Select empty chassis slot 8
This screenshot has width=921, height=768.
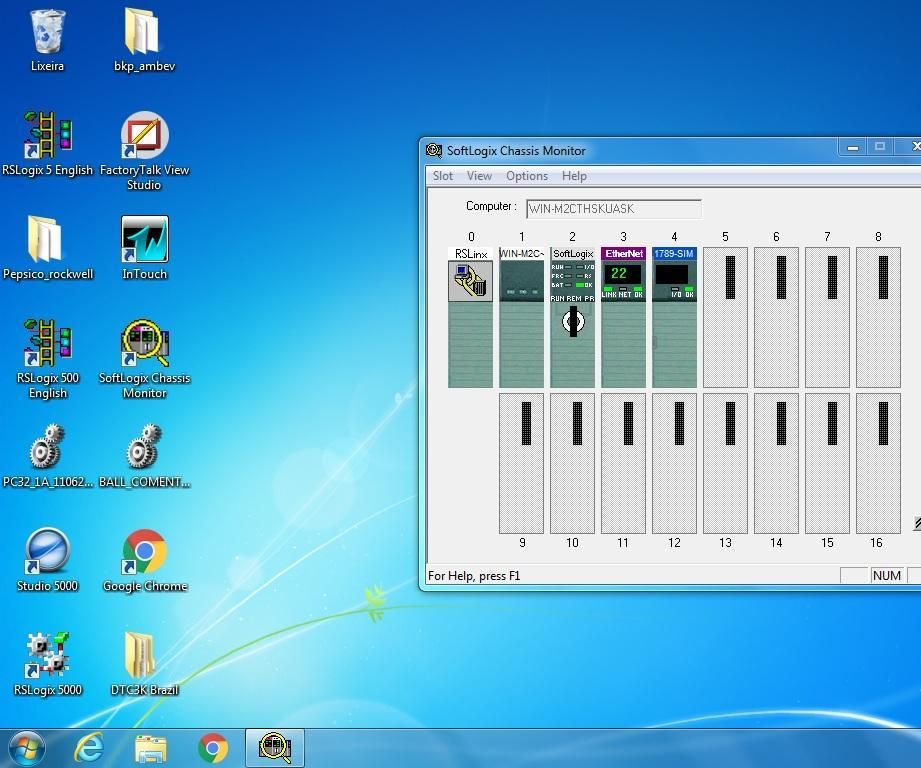pyautogui.click(x=878, y=317)
